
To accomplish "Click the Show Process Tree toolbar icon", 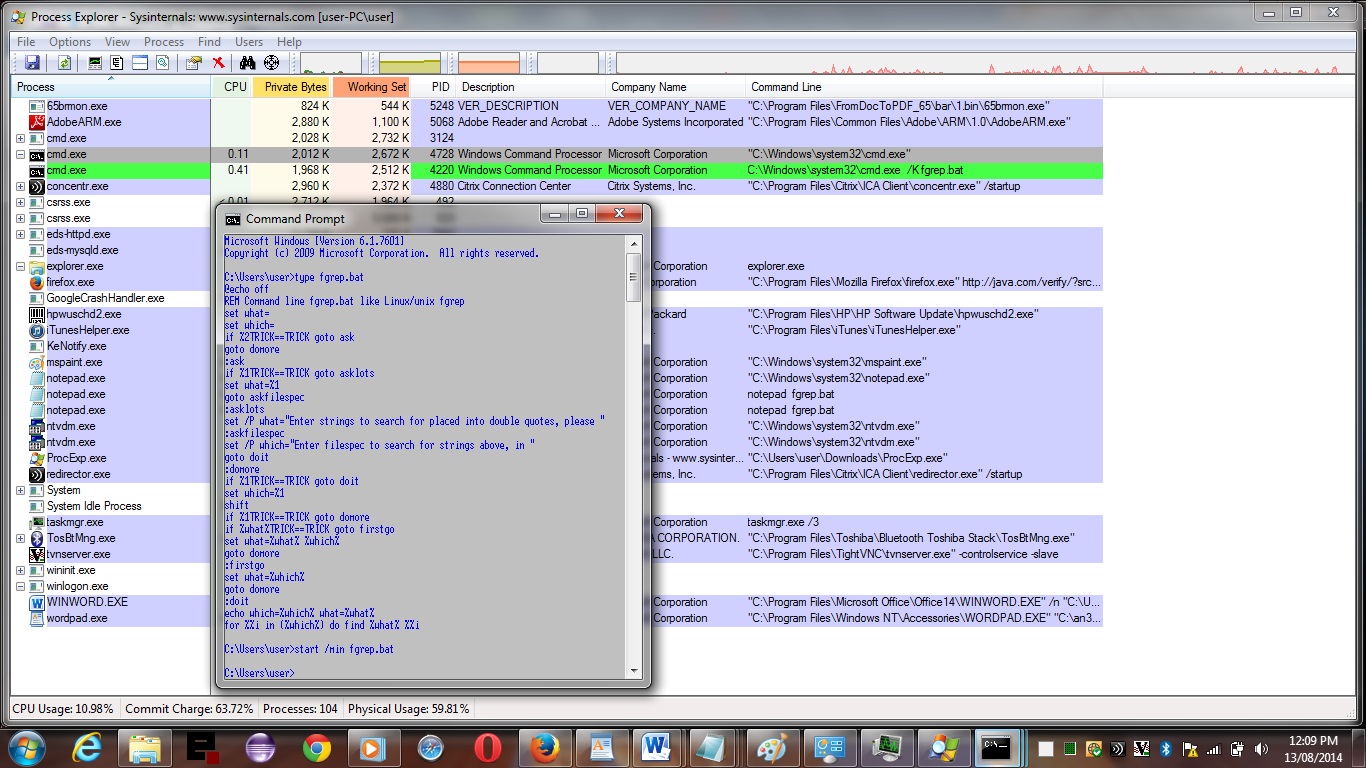I will (x=117, y=63).
